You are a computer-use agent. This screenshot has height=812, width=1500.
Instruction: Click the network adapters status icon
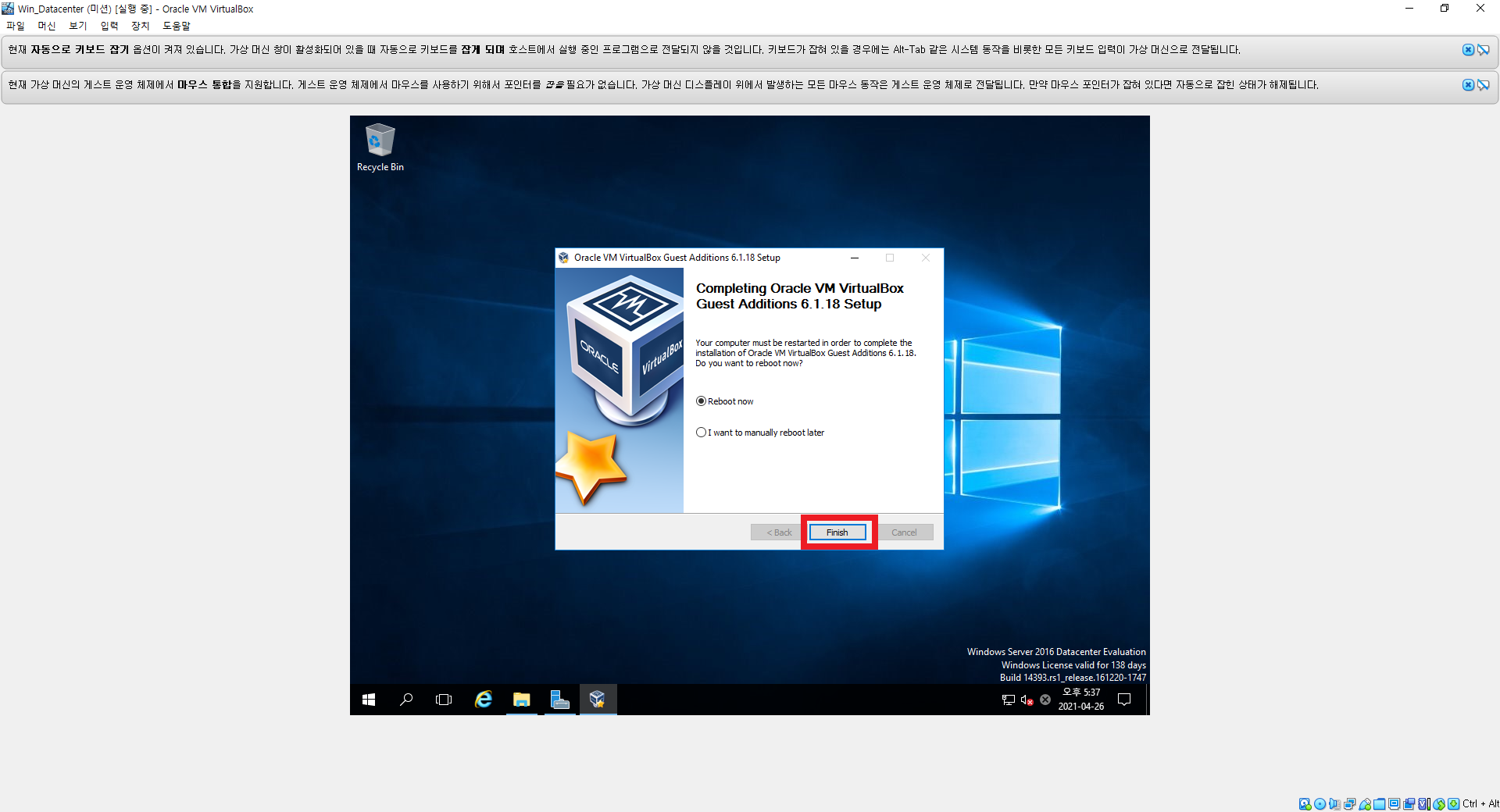click(x=1349, y=804)
